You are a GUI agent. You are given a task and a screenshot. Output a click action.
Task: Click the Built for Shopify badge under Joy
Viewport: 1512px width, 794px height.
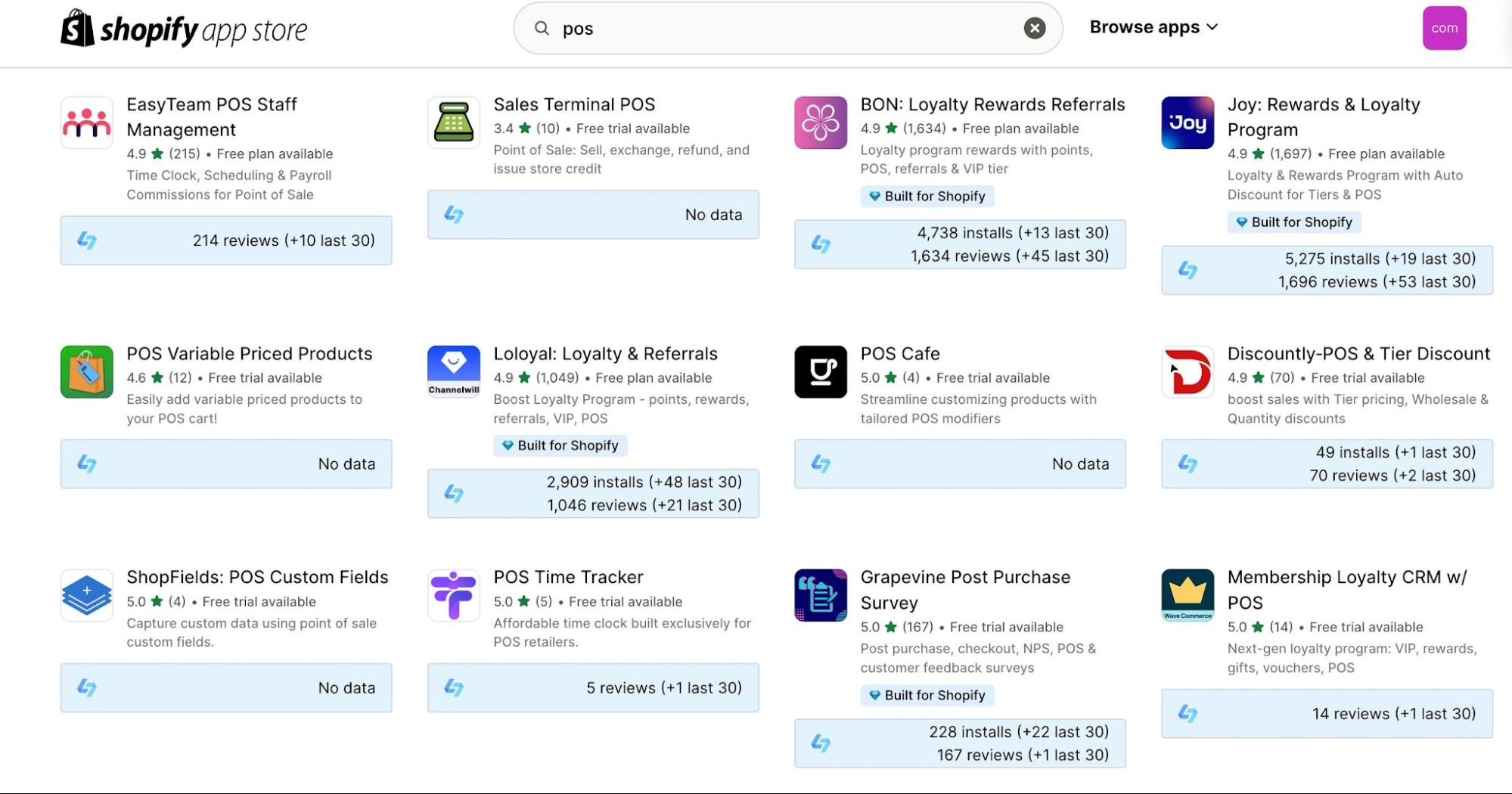(x=1294, y=222)
